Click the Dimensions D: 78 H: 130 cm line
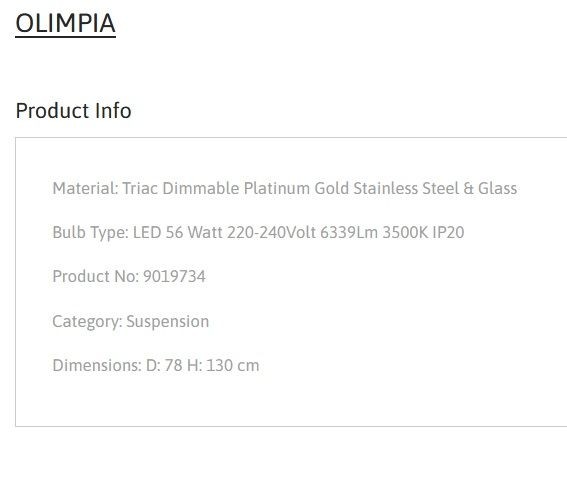Image resolution: width=567 pixels, height=502 pixels. point(155,365)
